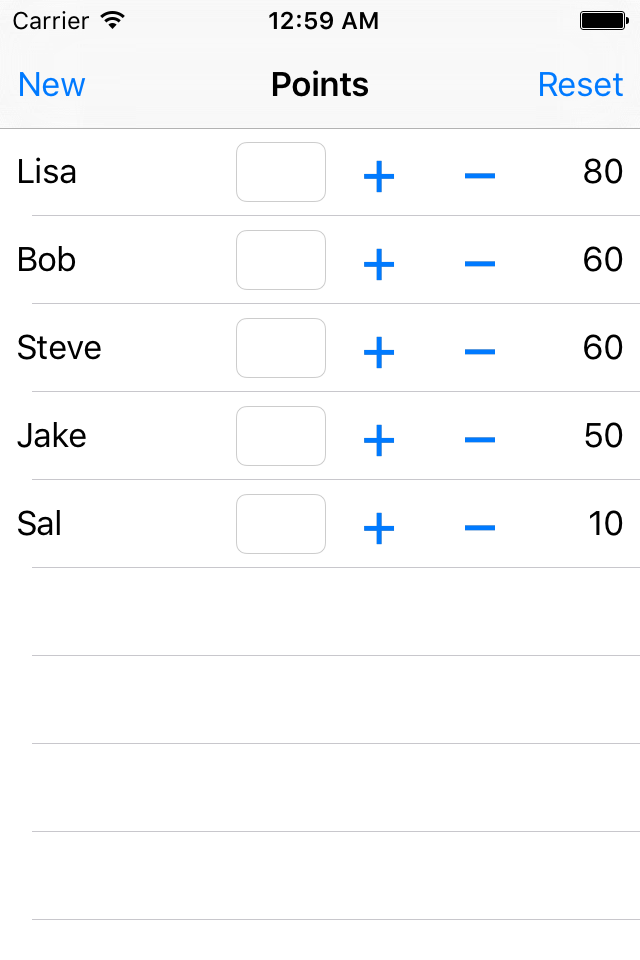Click the points text field beside Sal
This screenshot has height=960, width=640.
tap(280, 524)
